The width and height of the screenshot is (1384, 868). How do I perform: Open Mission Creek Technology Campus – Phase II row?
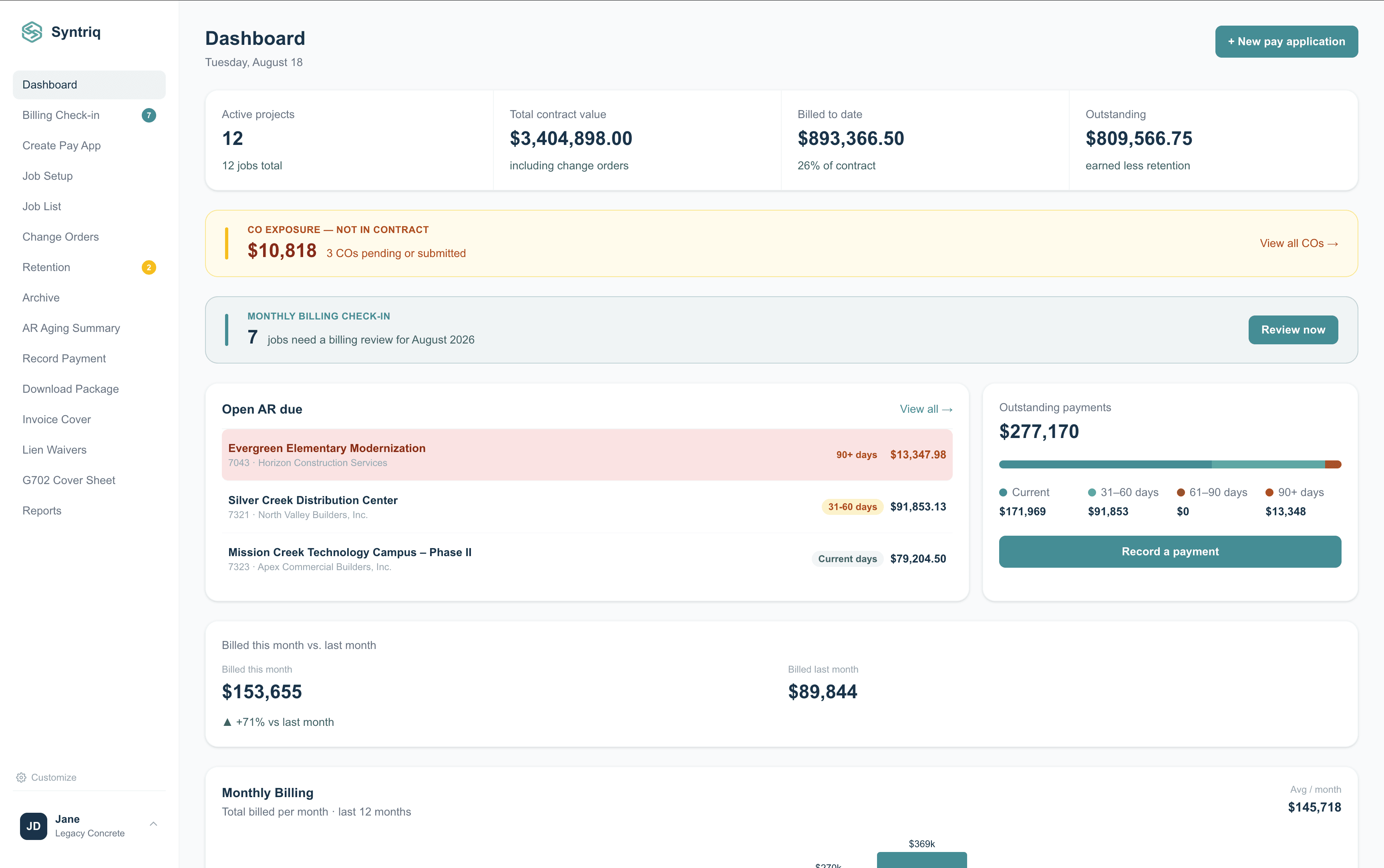click(x=587, y=559)
